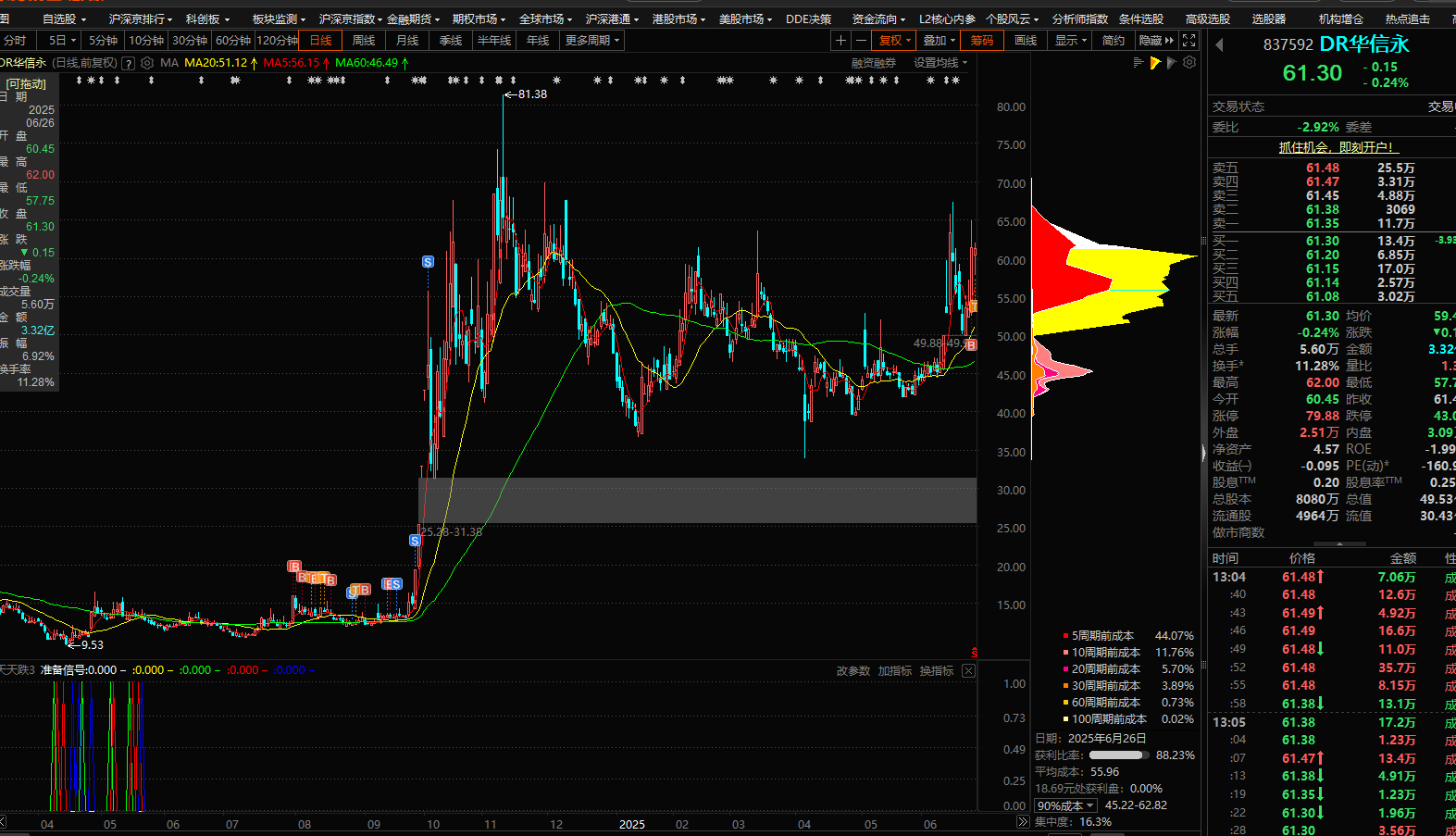This screenshot has height=836, width=1456.
Task: Switch to 年线 yearly tab
Action: pos(538,40)
